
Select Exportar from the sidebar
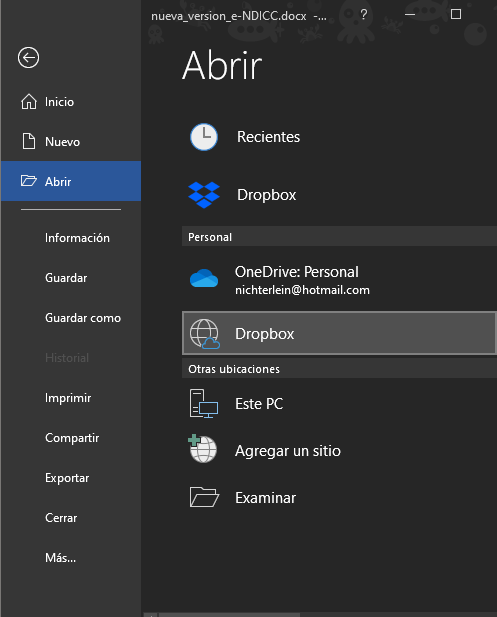coord(67,478)
